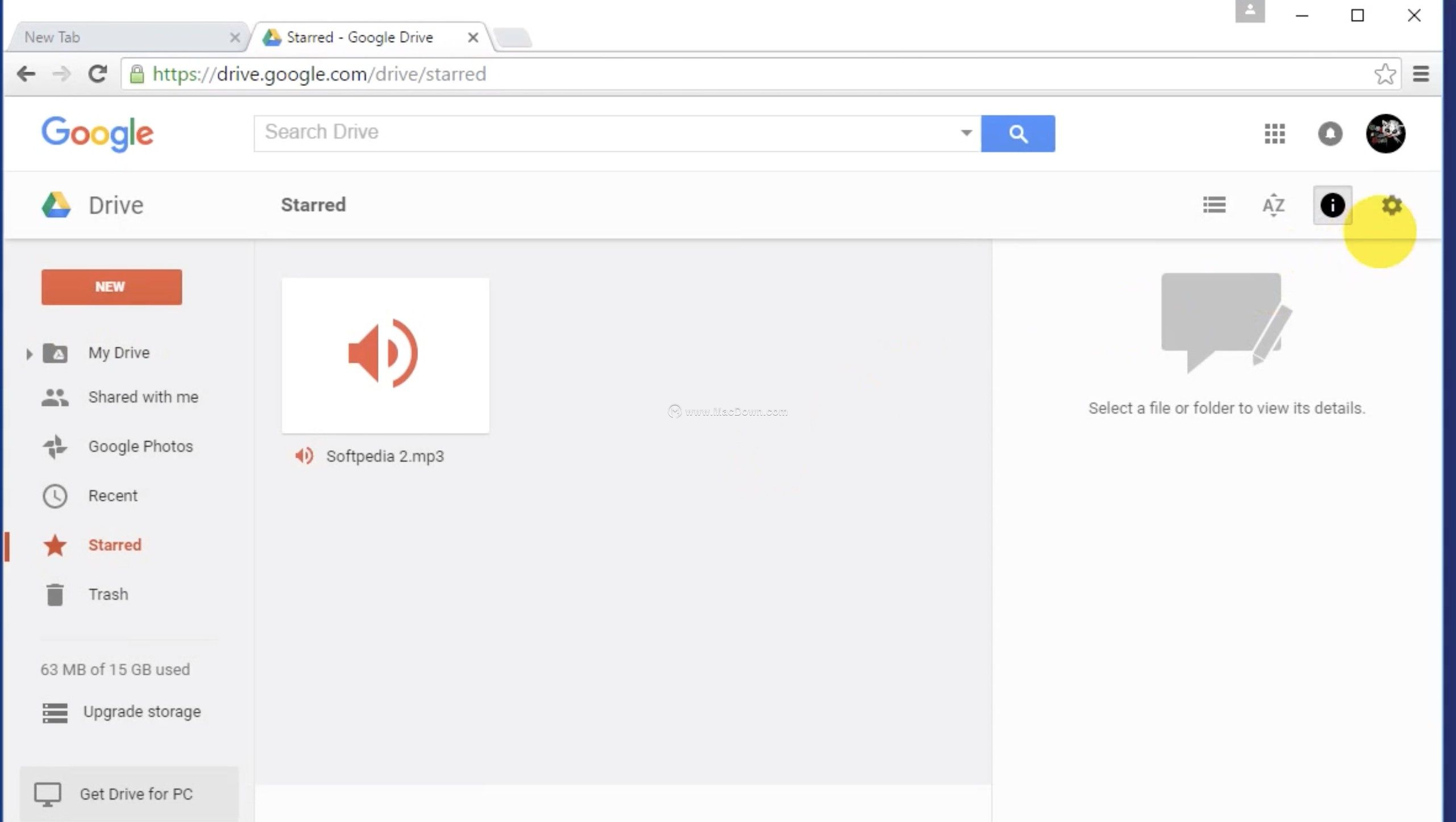Open the Chrome hamburger menu
This screenshot has height=822, width=1456.
click(1421, 74)
